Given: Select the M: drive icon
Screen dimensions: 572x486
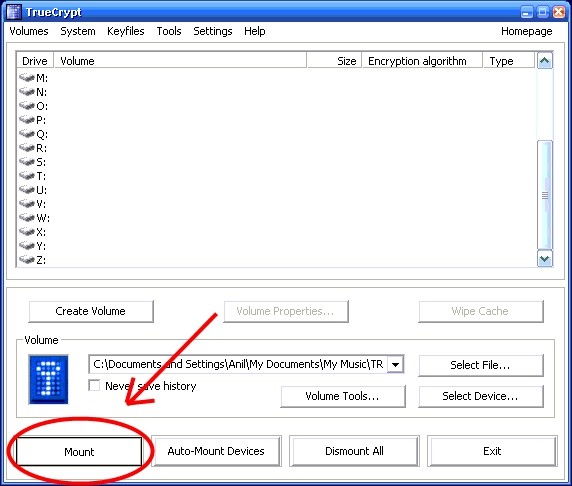Looking at the screenshot, I should [x=27, y=78].
